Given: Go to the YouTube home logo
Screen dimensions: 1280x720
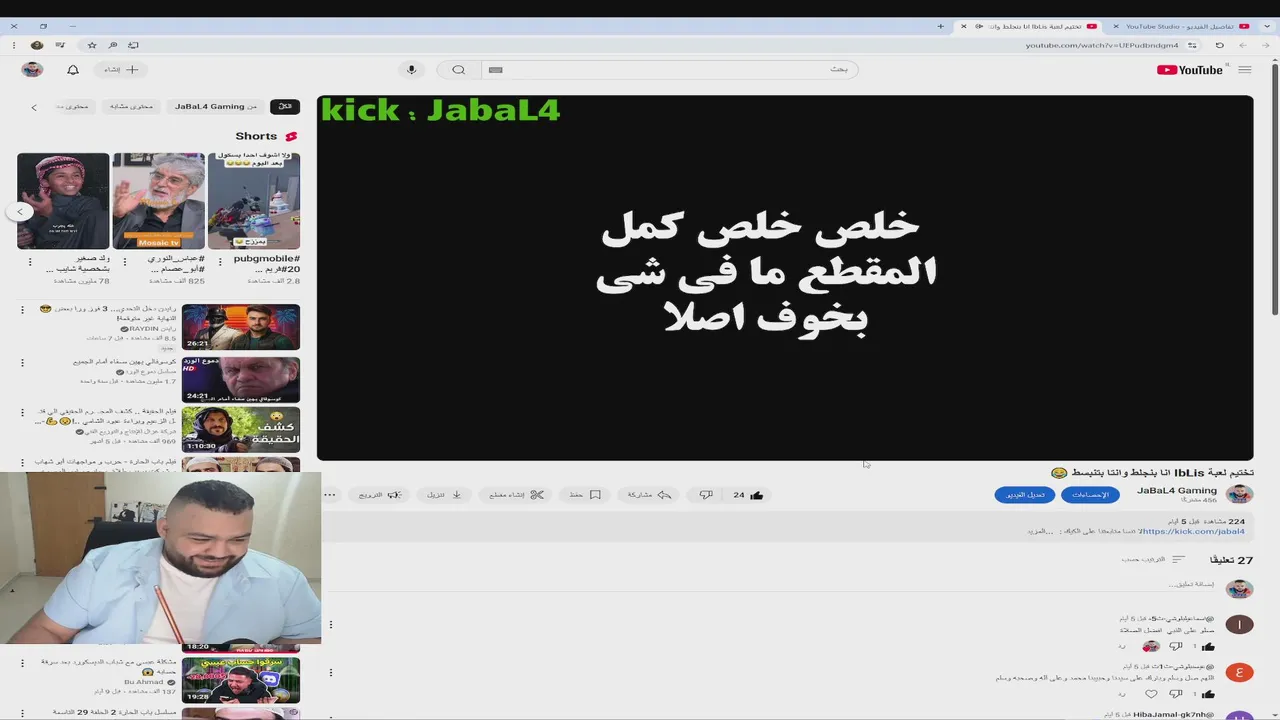Looking at the screenshot, I should 1190,70.
